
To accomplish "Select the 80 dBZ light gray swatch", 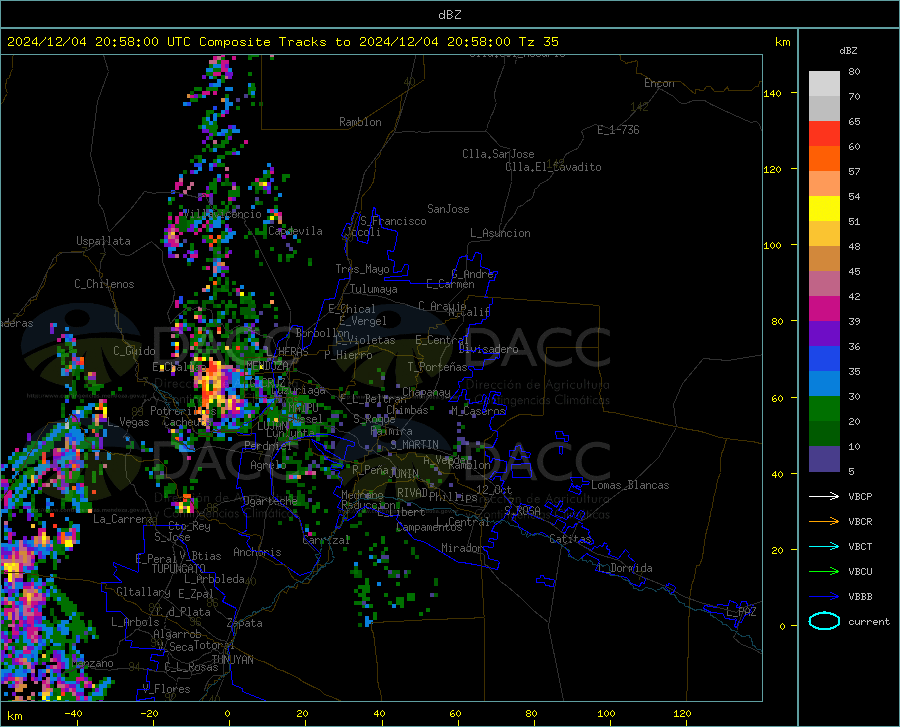I will click(824, 83).
